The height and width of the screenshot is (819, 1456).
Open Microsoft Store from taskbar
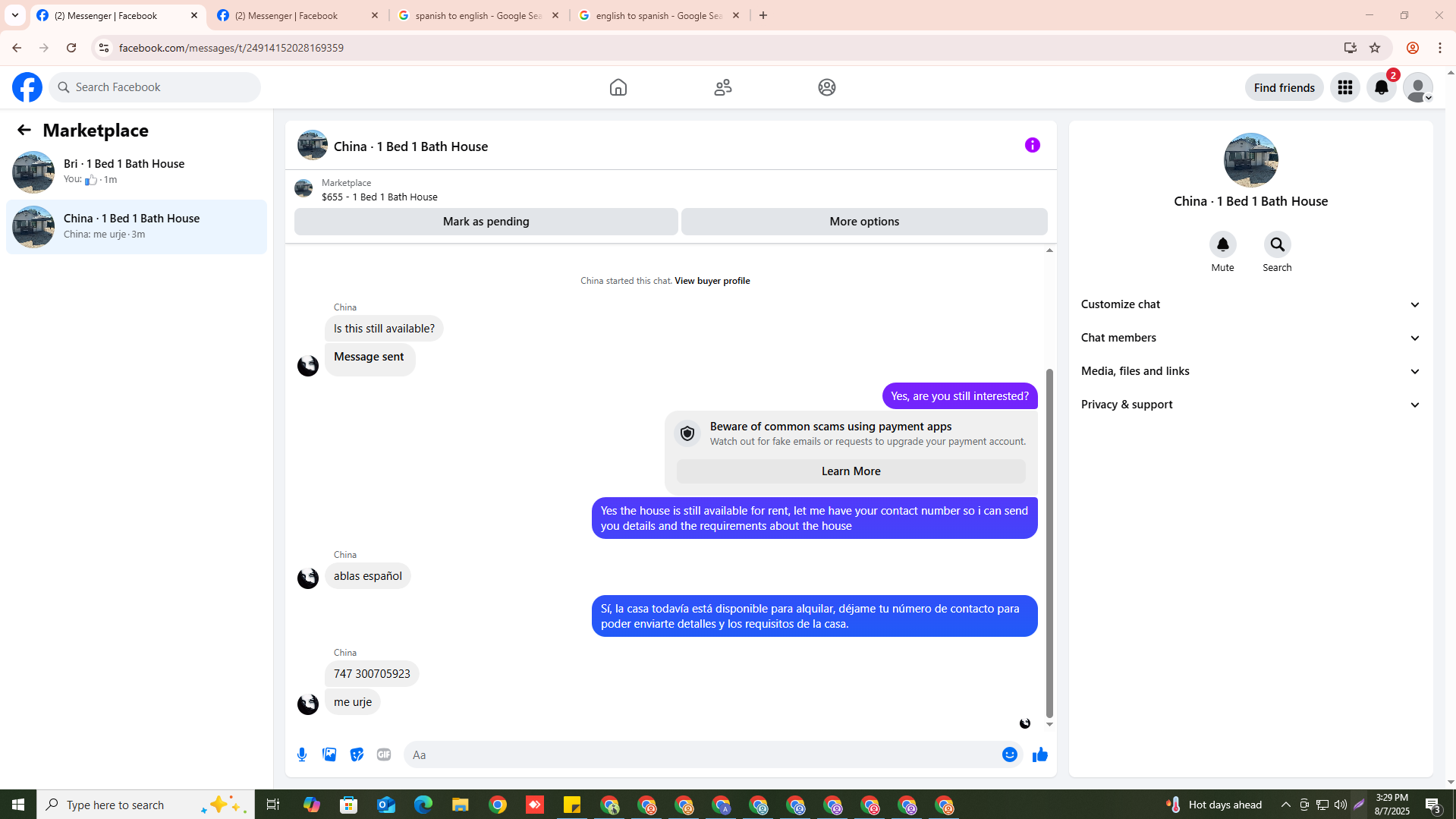(349, 805)
